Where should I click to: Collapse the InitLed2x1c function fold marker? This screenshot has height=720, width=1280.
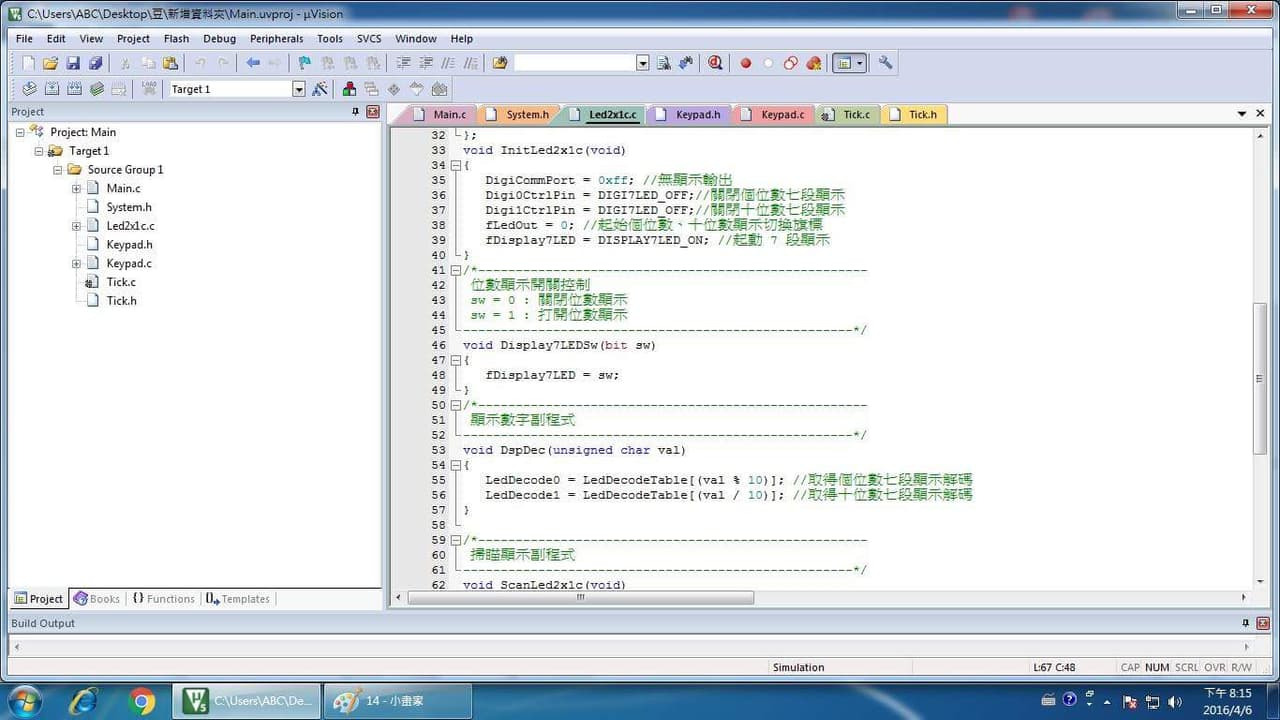(x=456, y=165)
